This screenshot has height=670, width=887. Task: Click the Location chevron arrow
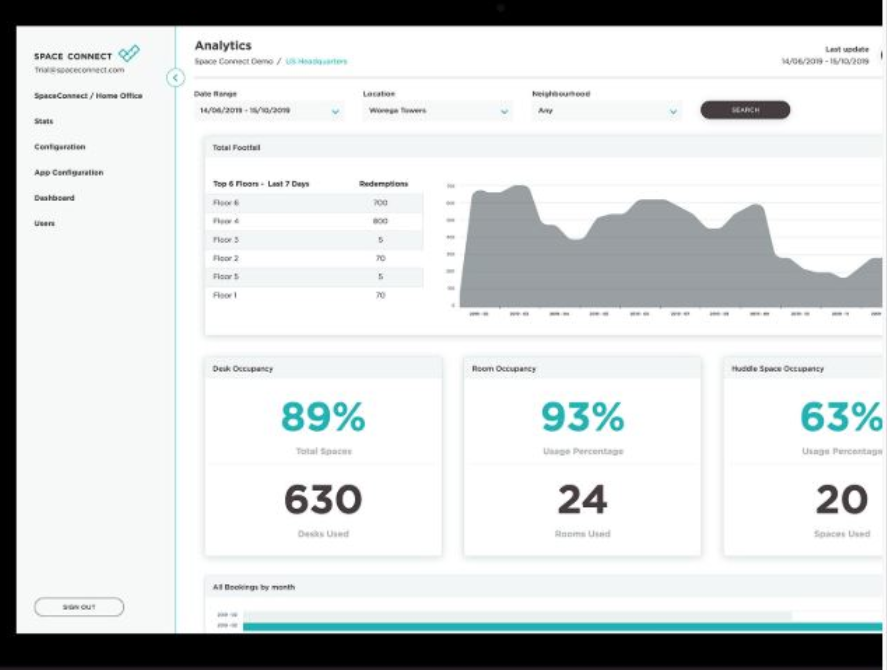pos(505,111)
